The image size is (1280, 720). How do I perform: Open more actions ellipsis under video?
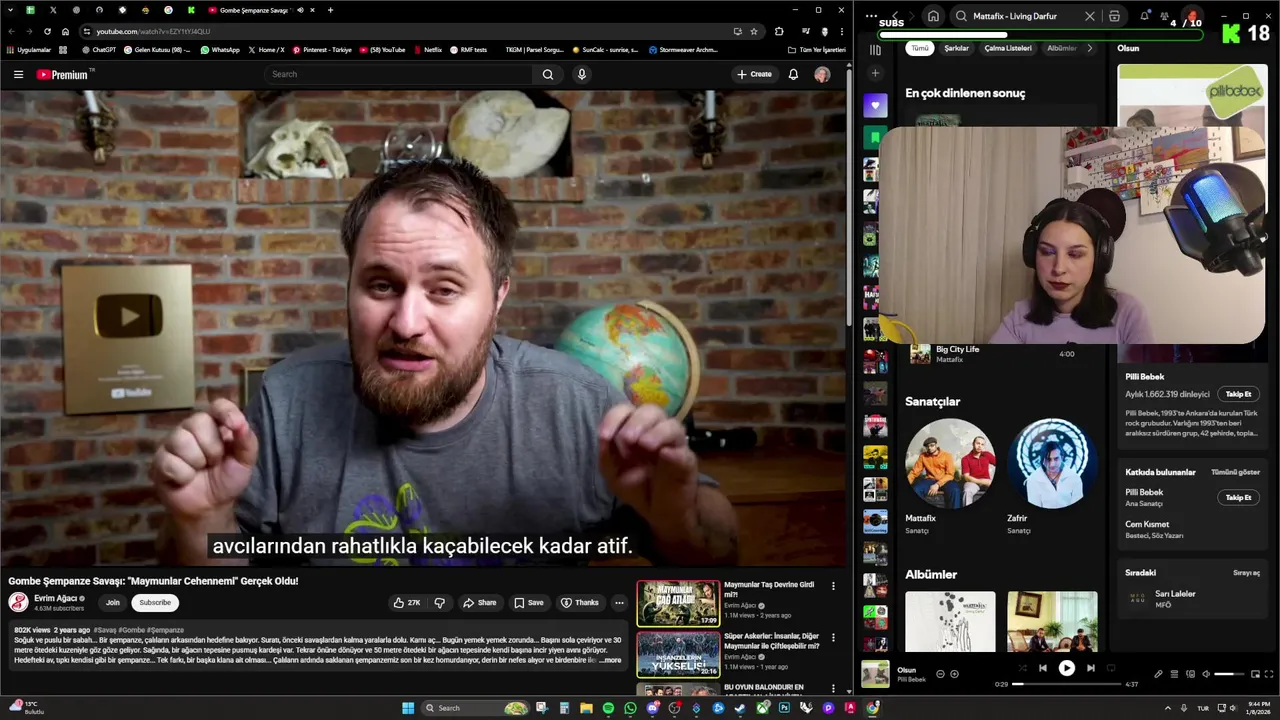coord(619,603)
